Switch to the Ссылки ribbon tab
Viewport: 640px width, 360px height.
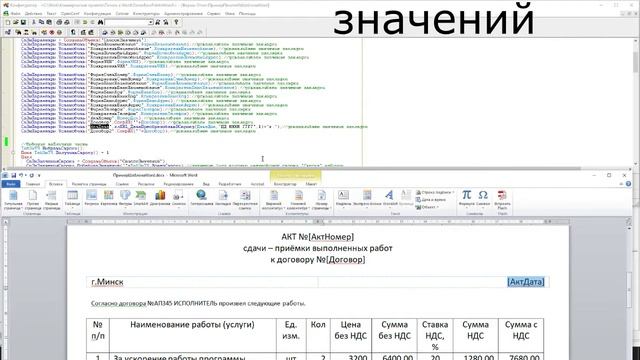click(x=122, y=184)
